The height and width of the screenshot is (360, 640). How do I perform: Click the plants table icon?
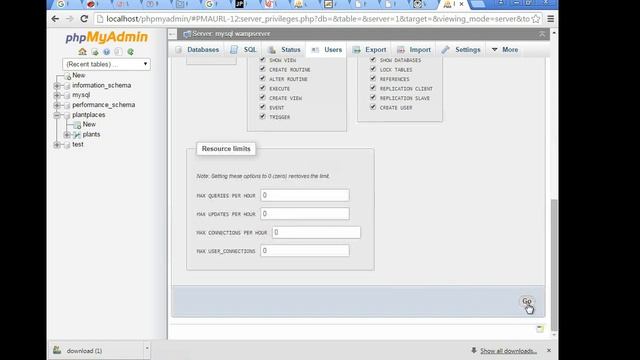pos(77,135)
